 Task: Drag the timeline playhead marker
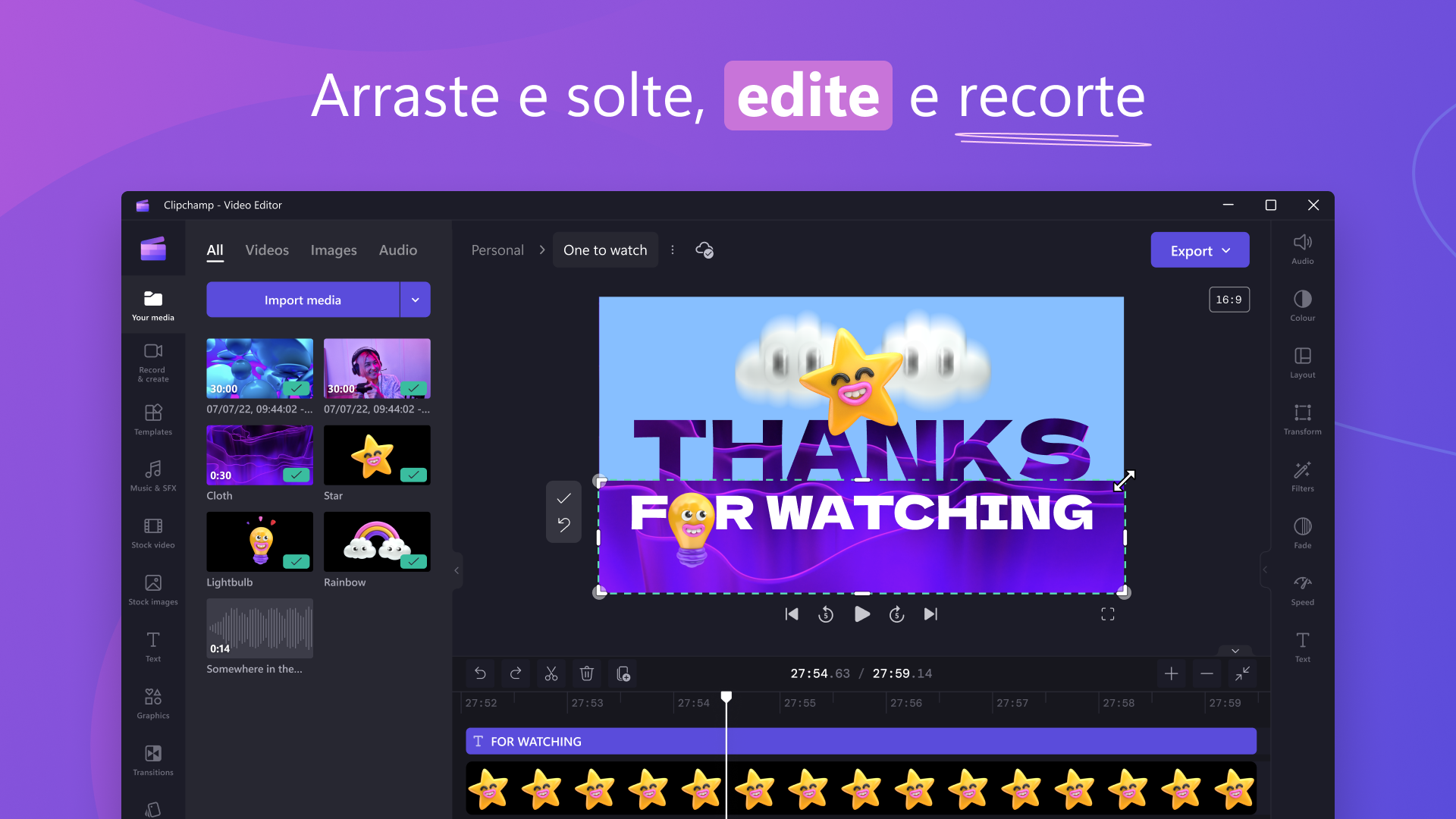[727, 697]
